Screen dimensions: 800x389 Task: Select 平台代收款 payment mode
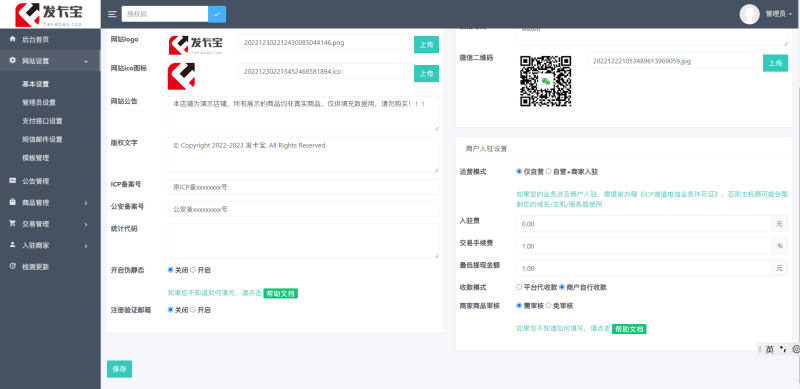(519, 287)
